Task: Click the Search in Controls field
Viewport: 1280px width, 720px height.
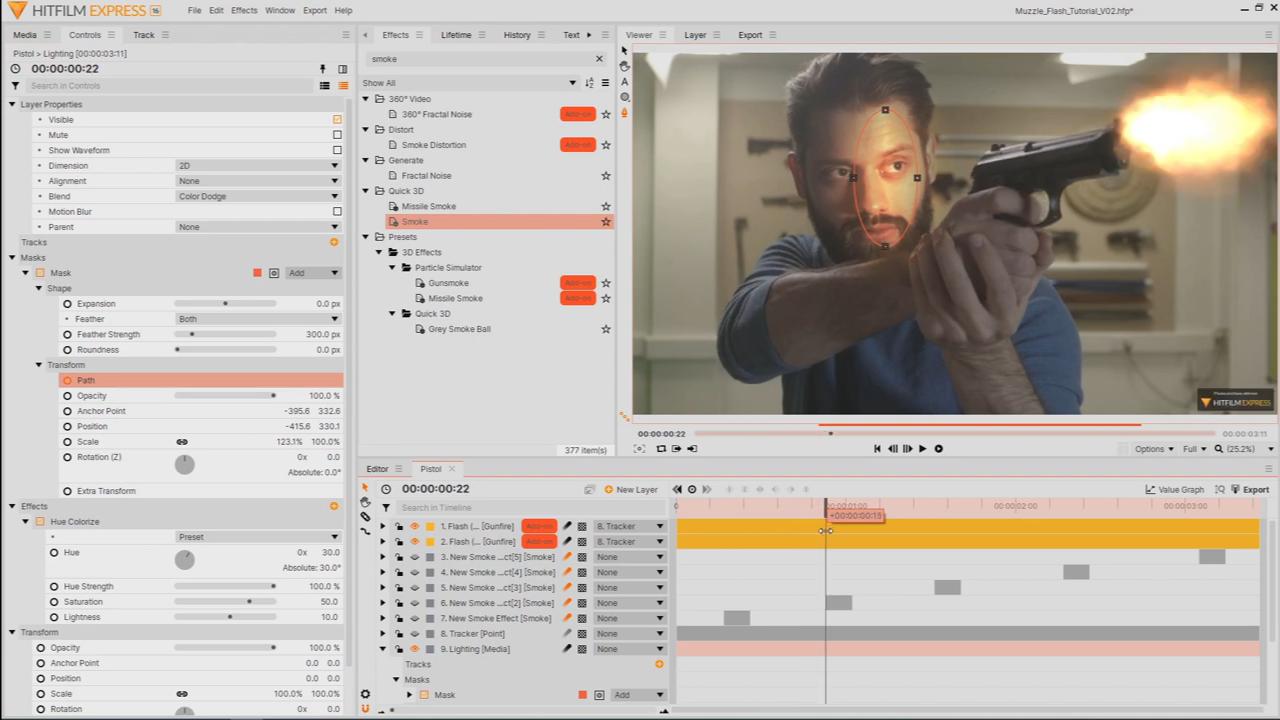Action: (168, 86)
